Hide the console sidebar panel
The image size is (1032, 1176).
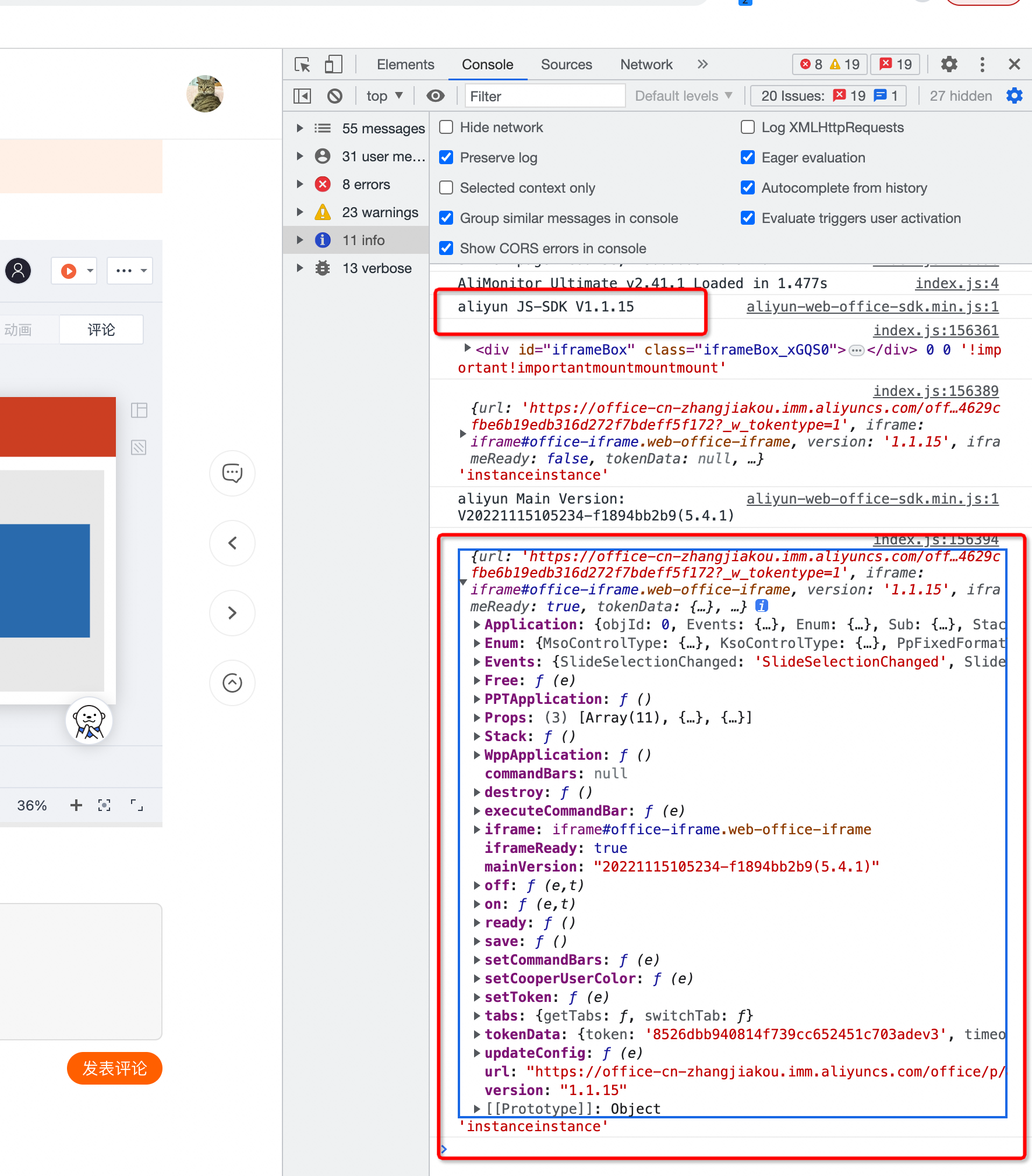302,96
